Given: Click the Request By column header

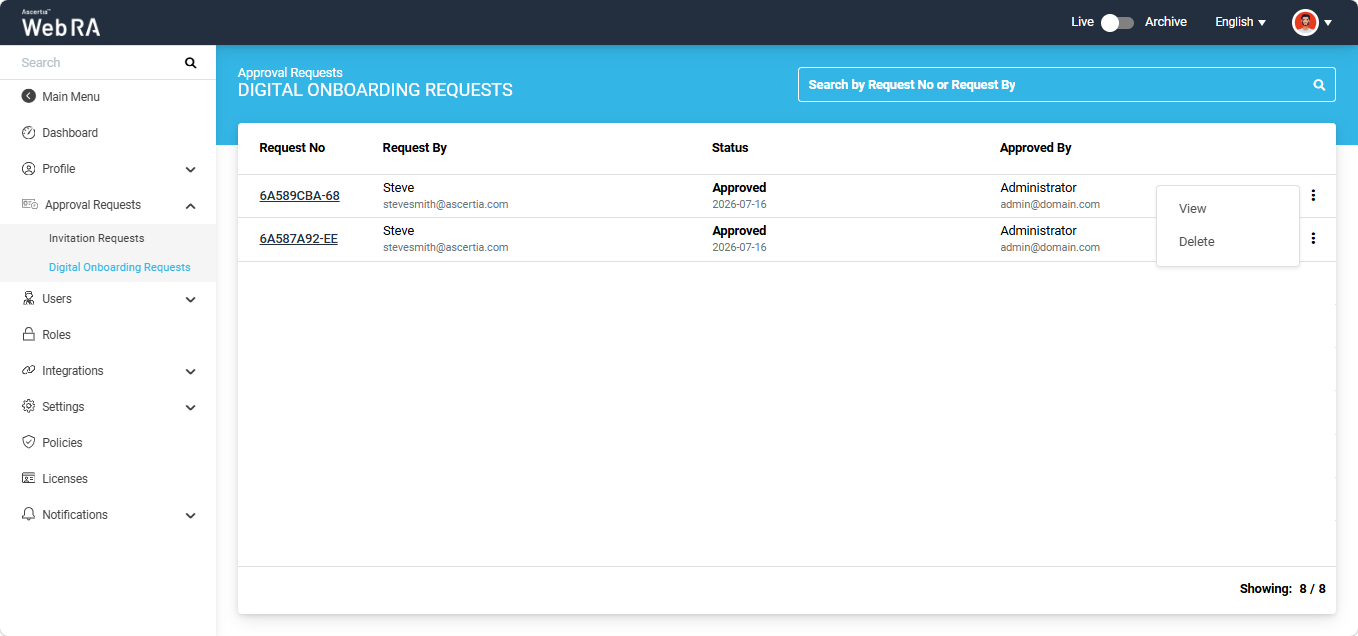Looking at the screenshot, I should 415,148.
